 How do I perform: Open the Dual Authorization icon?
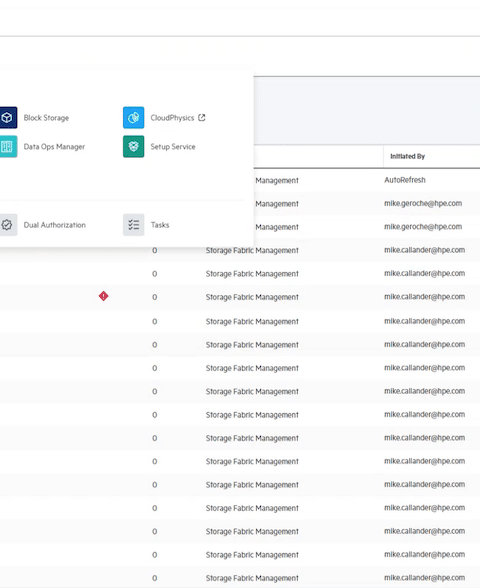point(8,225)
